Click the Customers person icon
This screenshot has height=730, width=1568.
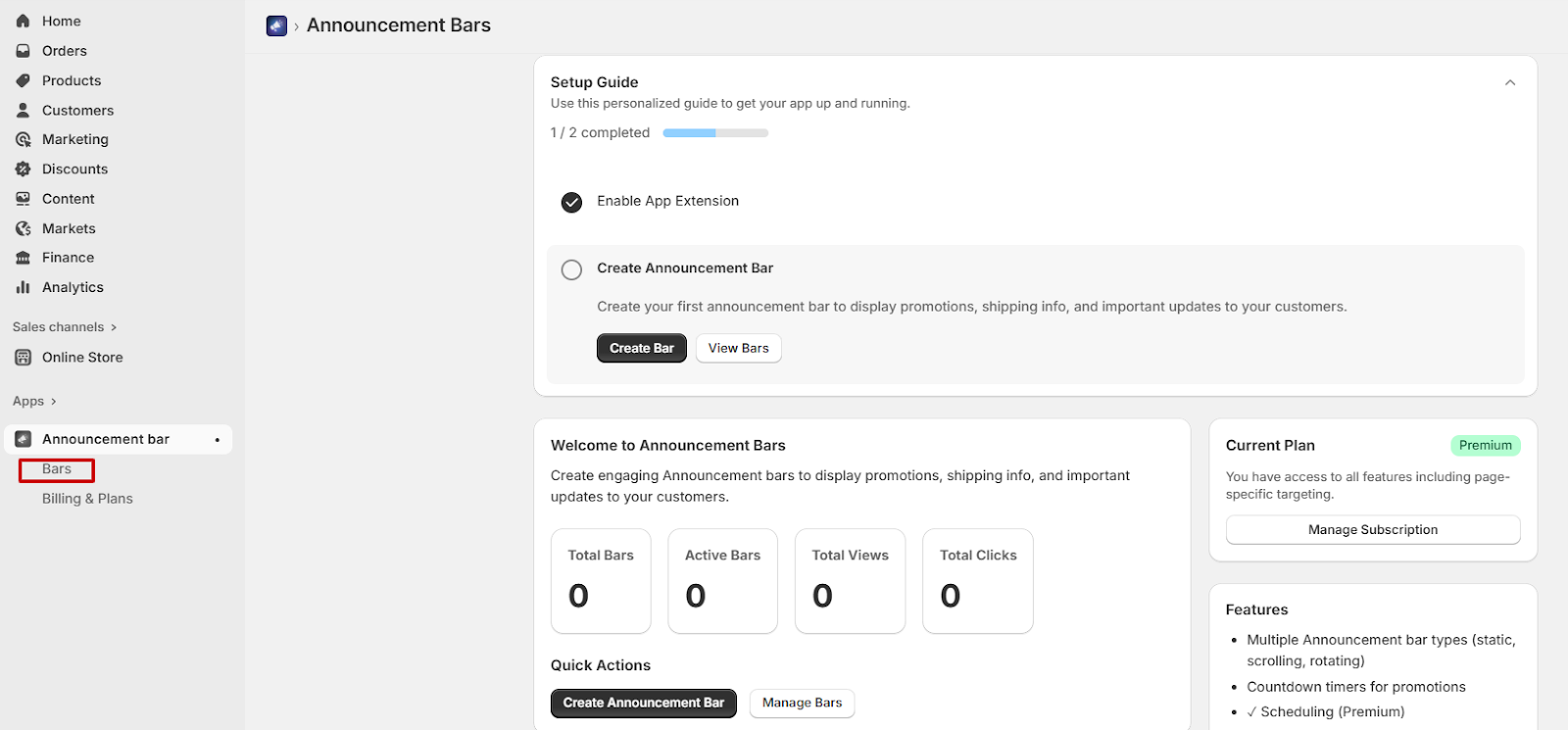click(23, 111)
